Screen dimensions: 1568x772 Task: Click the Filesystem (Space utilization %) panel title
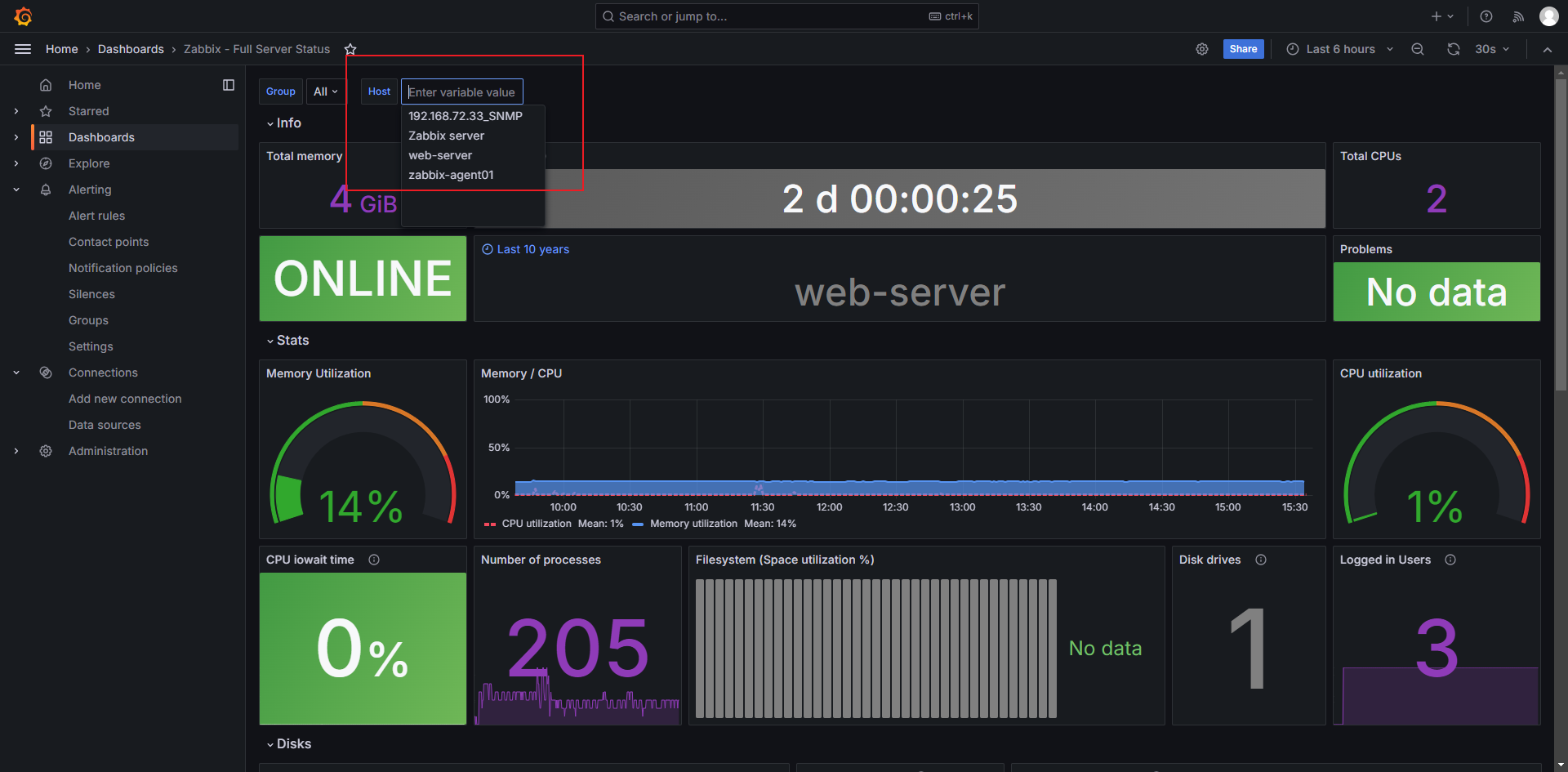785,560
